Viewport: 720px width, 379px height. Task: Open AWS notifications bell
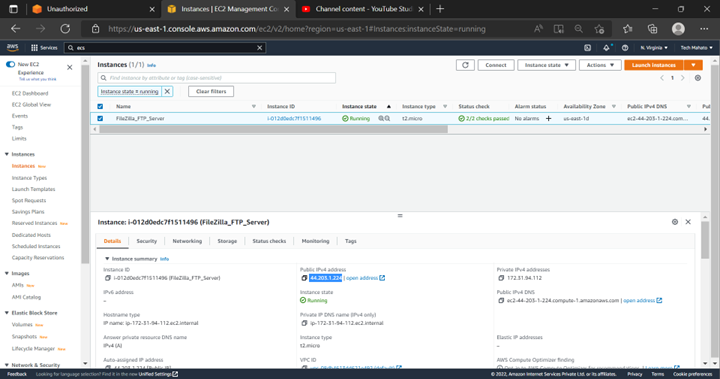coord(606,48)
